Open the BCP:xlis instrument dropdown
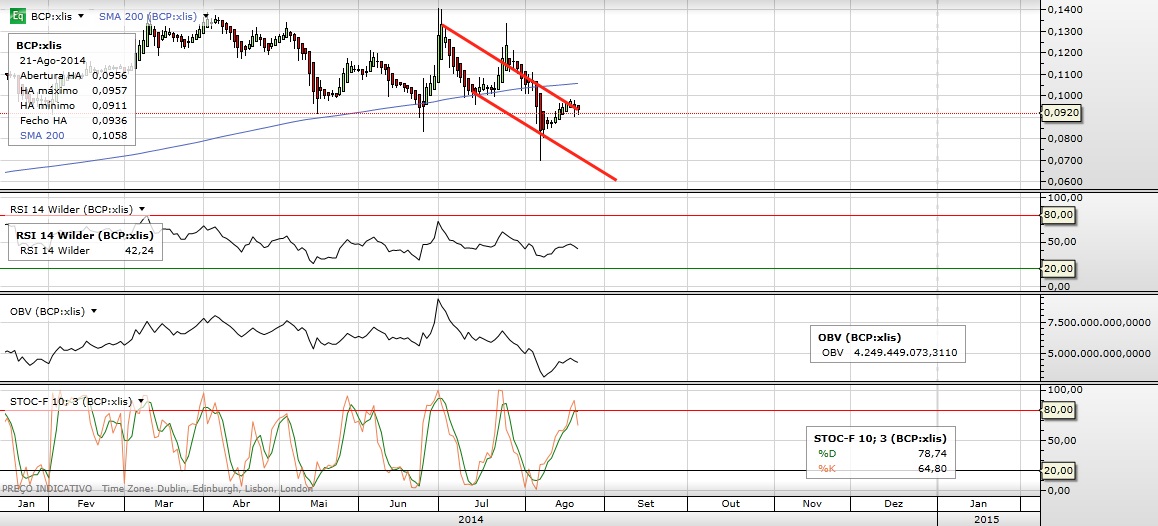The width and height of the screenshot is (1158, 526). (80, 17)
